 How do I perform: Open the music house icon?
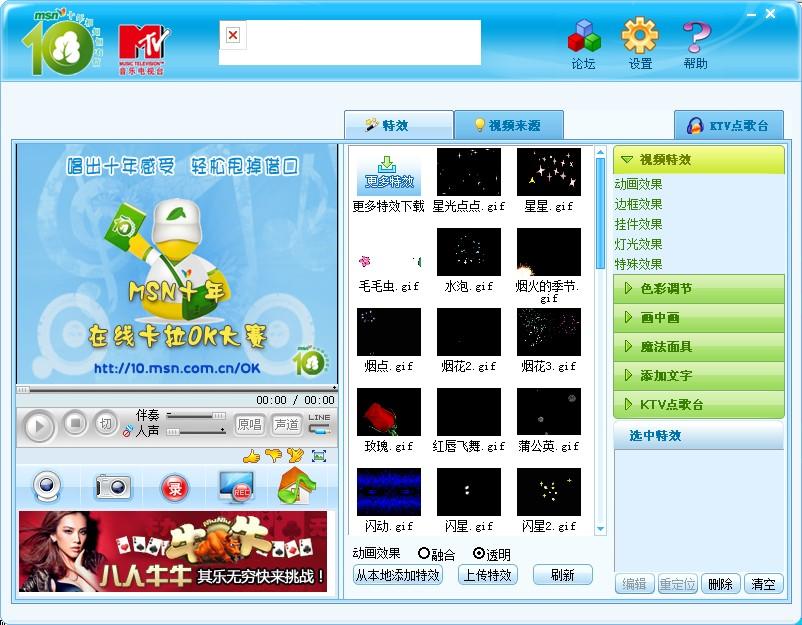point(297,486)
